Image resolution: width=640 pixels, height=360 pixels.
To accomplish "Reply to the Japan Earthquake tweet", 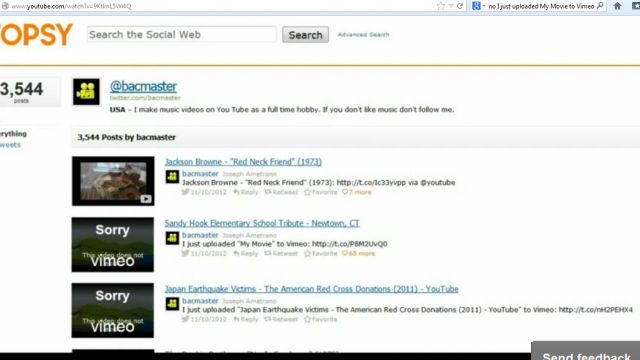I will (x=246, y=319).
